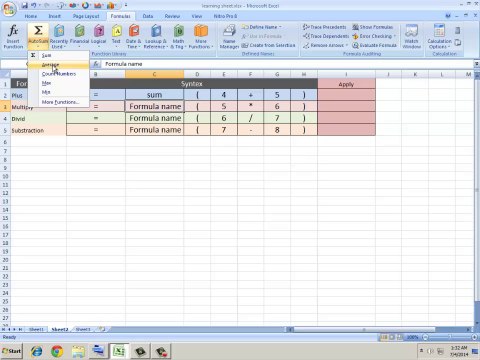Click Create from Selection
Image resolution: width=480 pixels, height=360 pixels.
coord(268,45)
